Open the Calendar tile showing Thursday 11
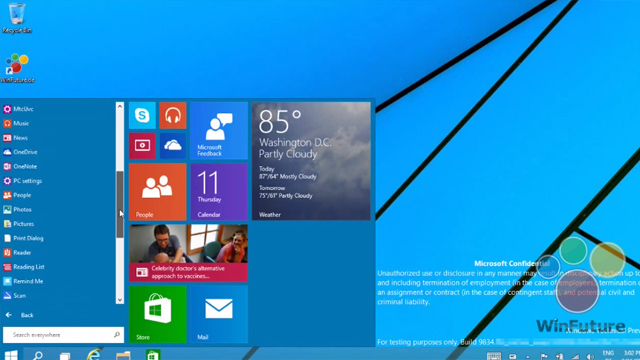Image resolution: width=640 pixels, height=360 pixels. tap(219, 192)
